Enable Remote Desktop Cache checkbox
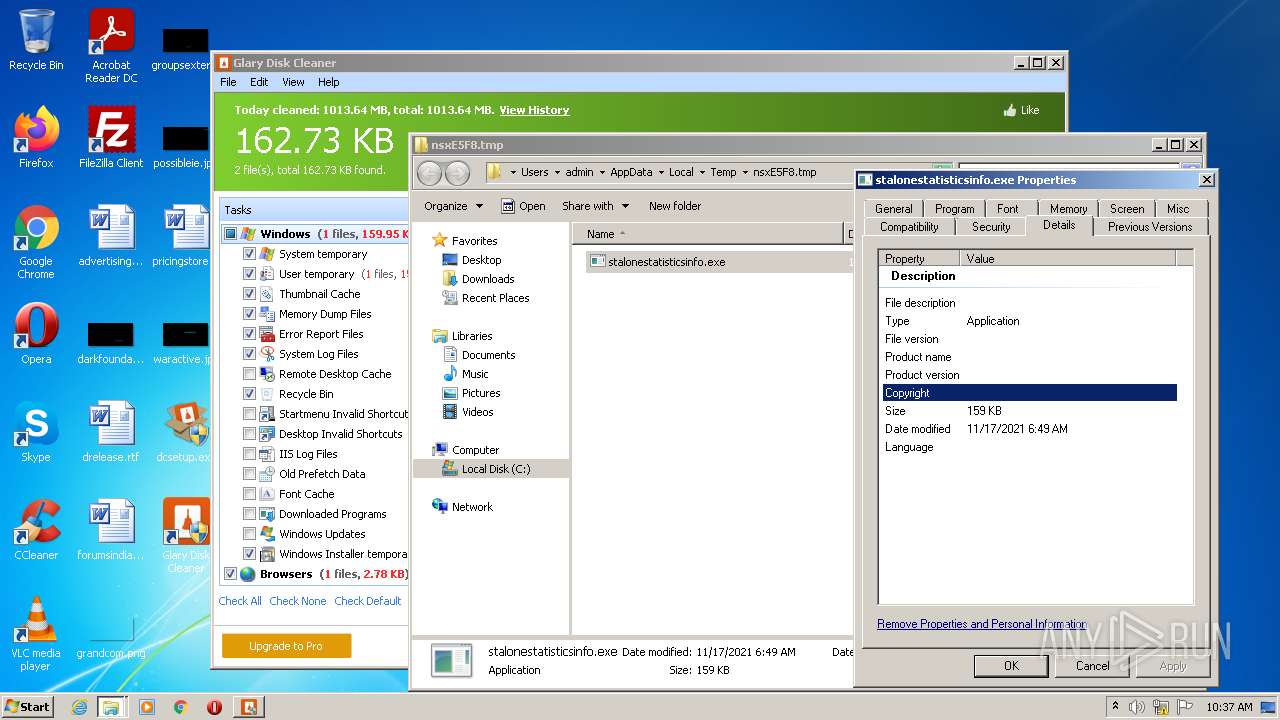The image size is (1280, 720). point(249,374)
